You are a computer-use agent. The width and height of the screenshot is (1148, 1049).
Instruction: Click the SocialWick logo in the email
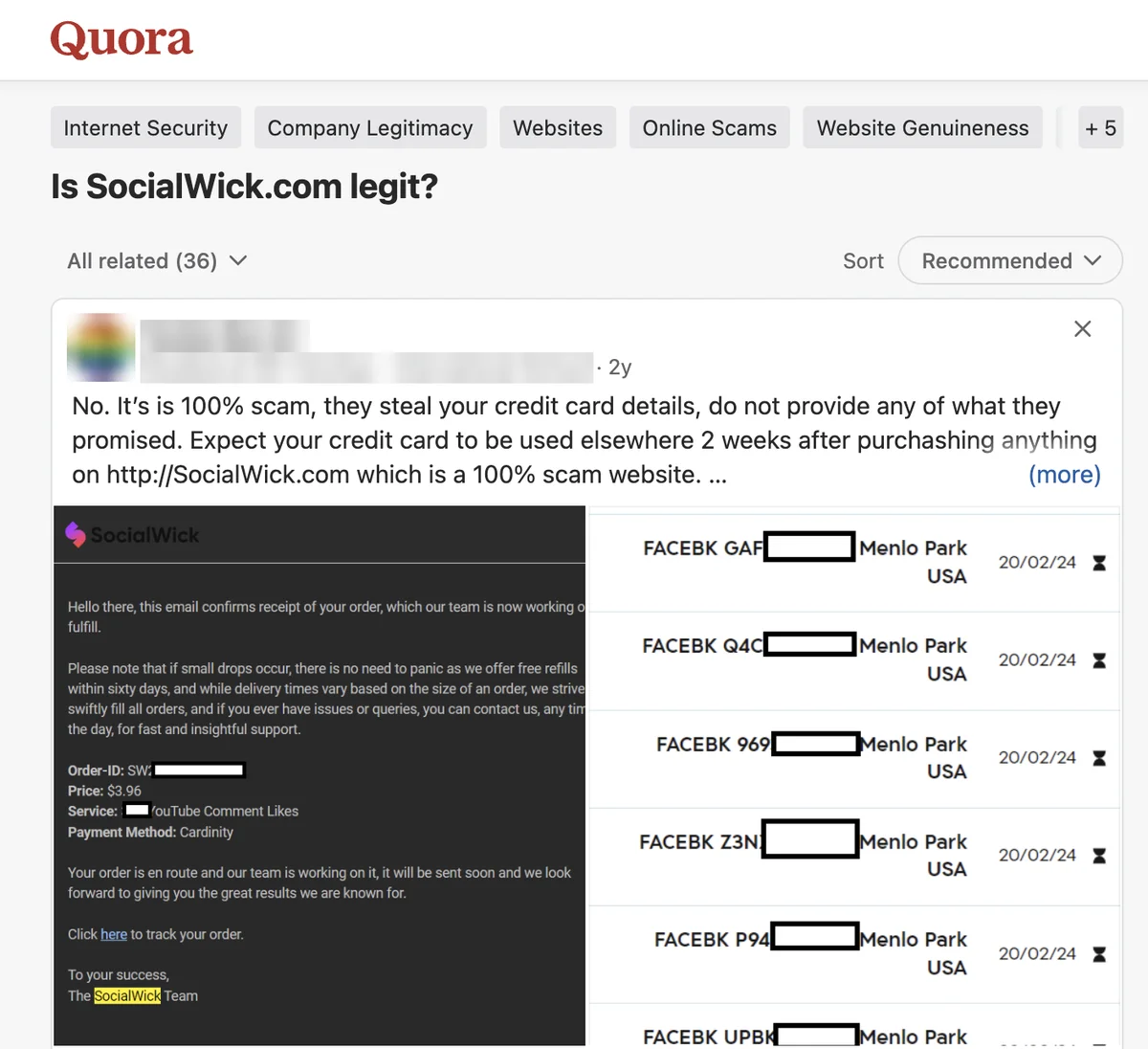click(132, 535)
